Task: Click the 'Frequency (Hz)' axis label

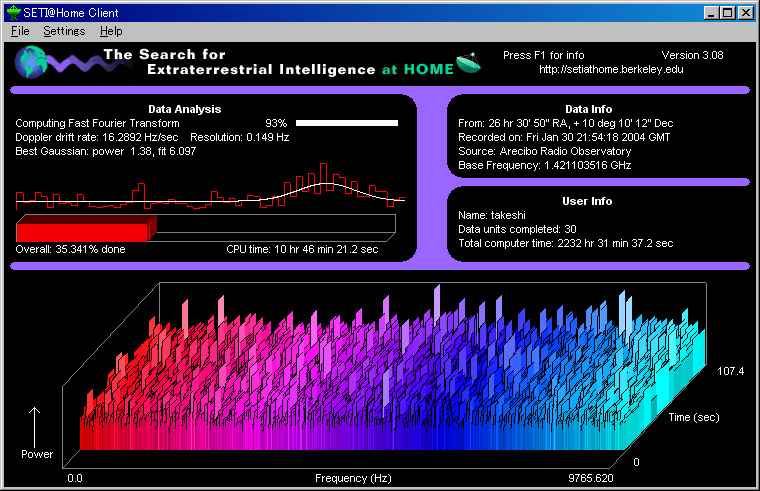Action: tap(353, 478)
